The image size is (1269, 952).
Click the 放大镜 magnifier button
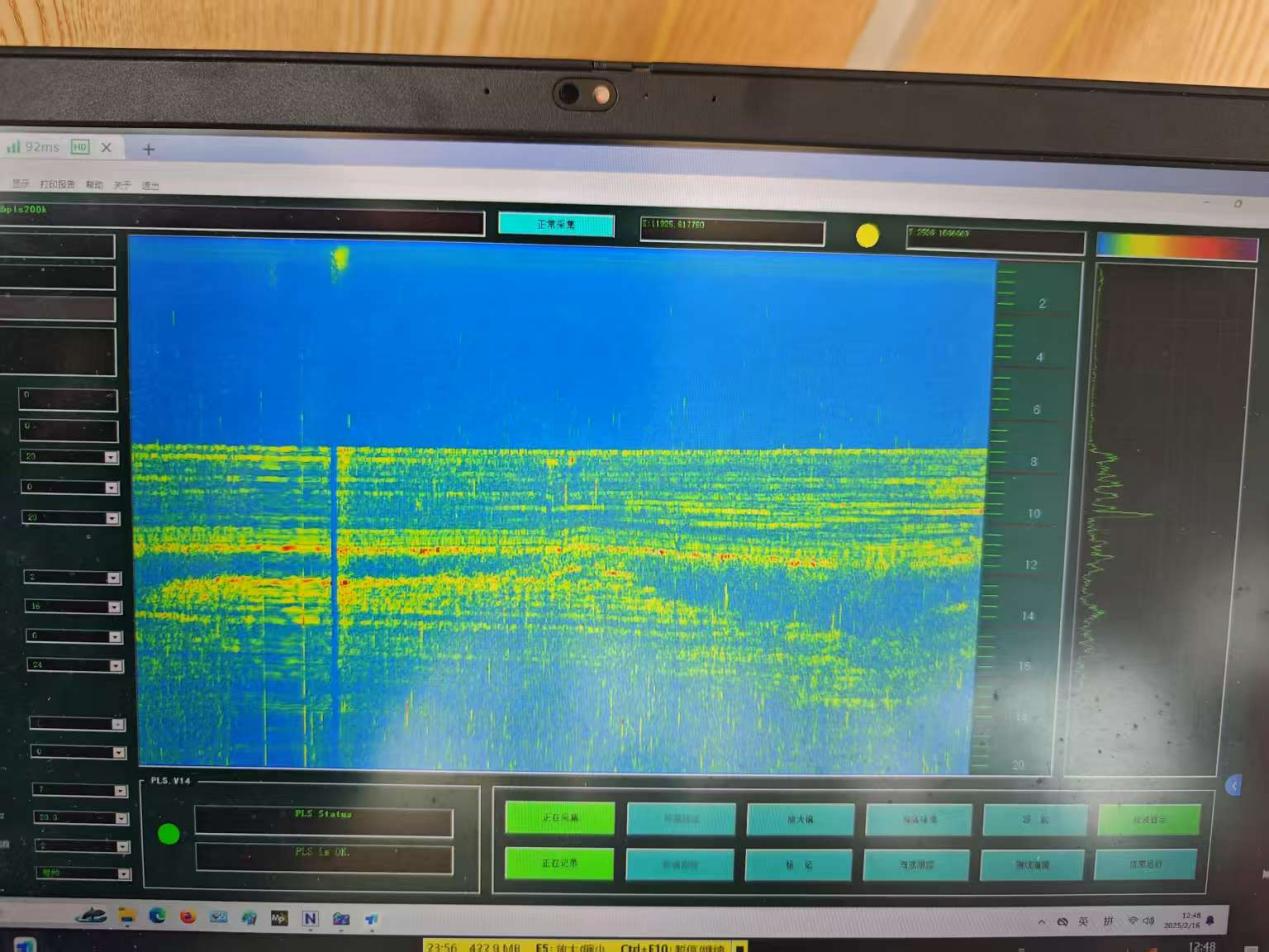[x=800, y=819]
